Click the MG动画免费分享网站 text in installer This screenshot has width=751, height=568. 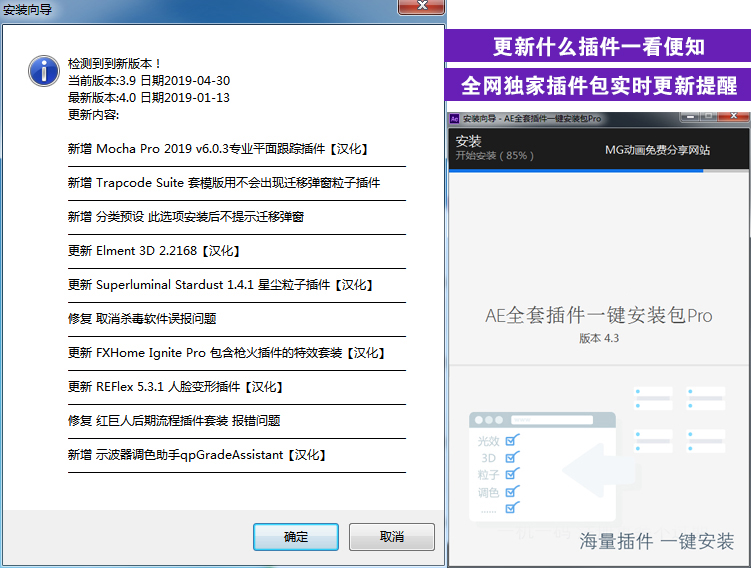tap(657, 150)
